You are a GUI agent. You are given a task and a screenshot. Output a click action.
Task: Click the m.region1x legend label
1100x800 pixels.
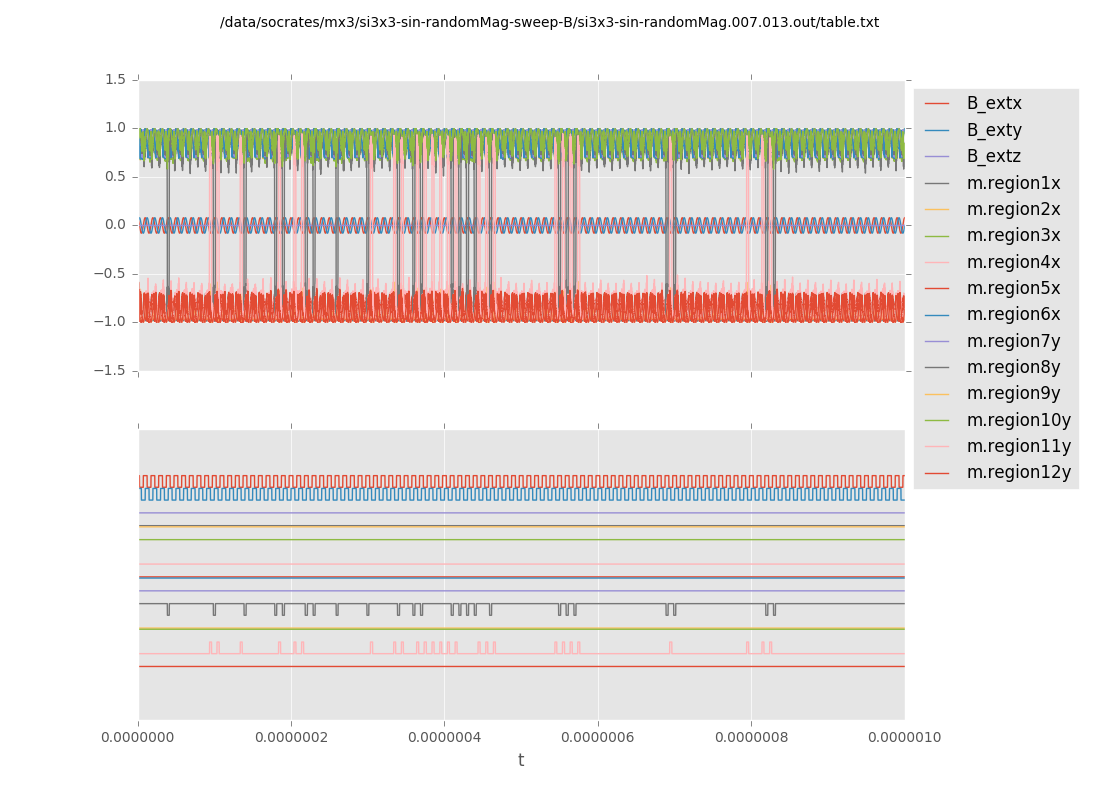coord(1013,183)
